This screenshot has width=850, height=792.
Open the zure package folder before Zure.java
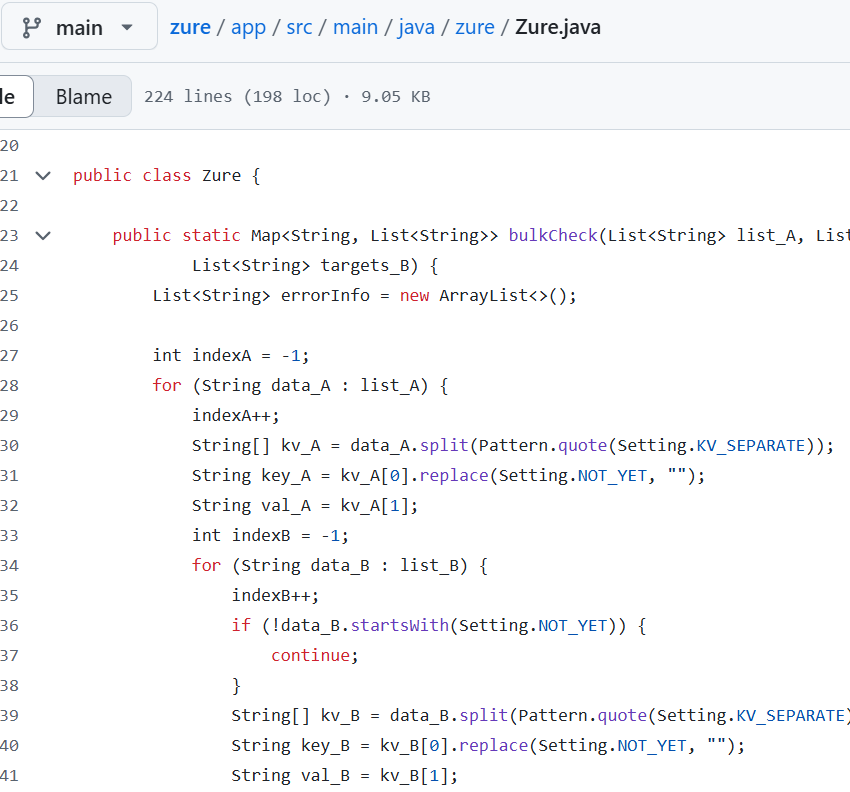tap(475, 27)
